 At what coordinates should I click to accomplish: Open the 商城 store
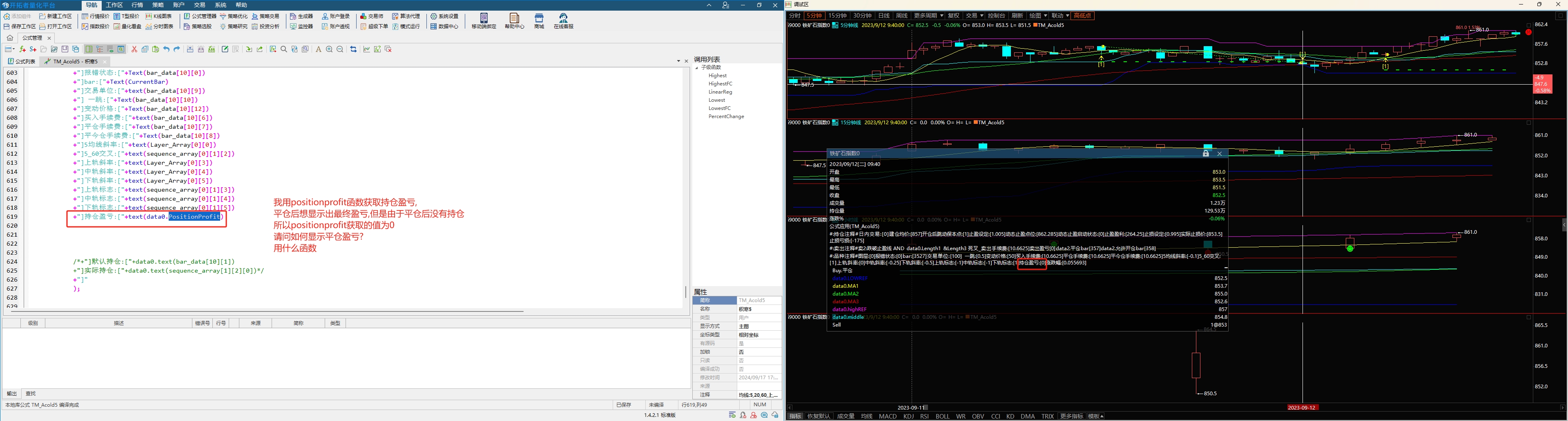click(x=539, y=21)
